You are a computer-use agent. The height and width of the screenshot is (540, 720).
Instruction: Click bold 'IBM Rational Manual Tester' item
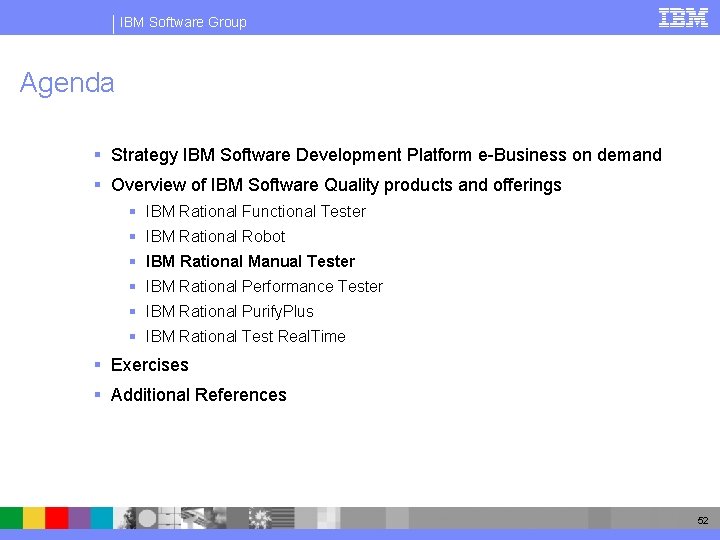[x=250, y=261]
